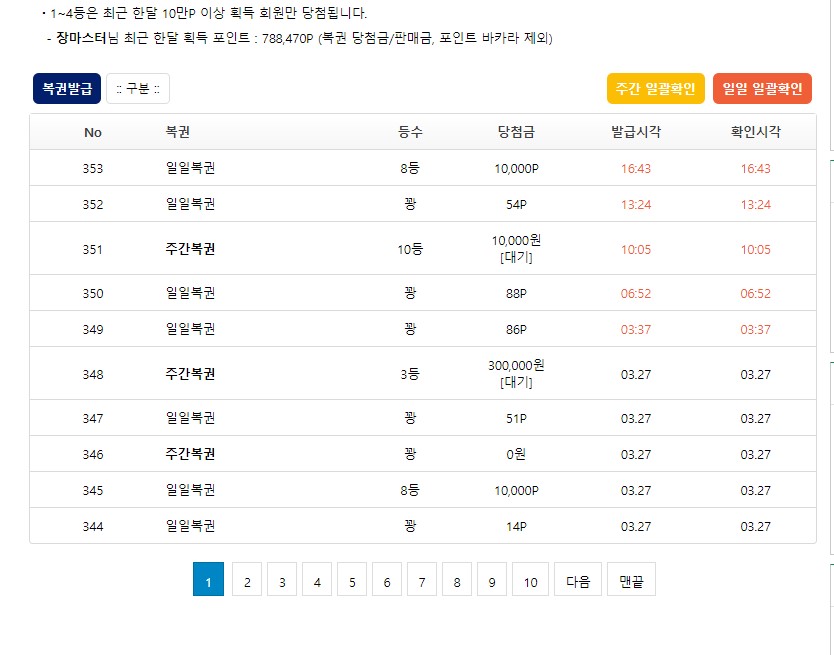
Task: Click the 일일 일괄확인 button
Action: point(762,88)
